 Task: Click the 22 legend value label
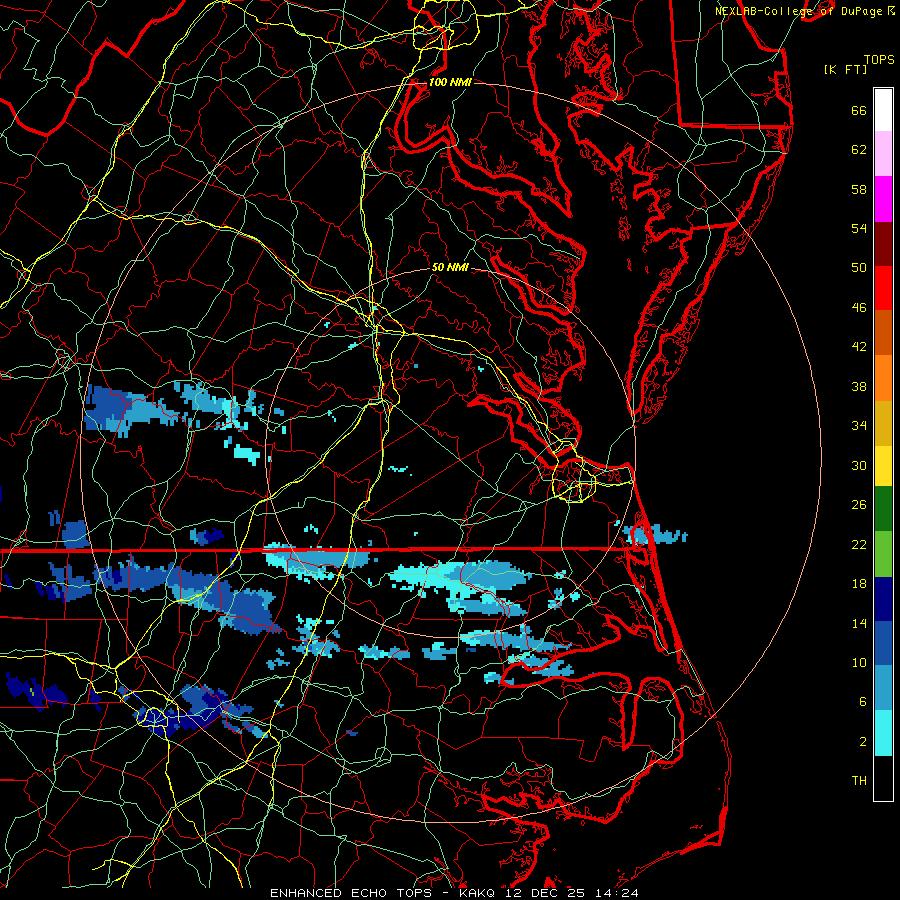pyautogui.click(x=859, y=544)
